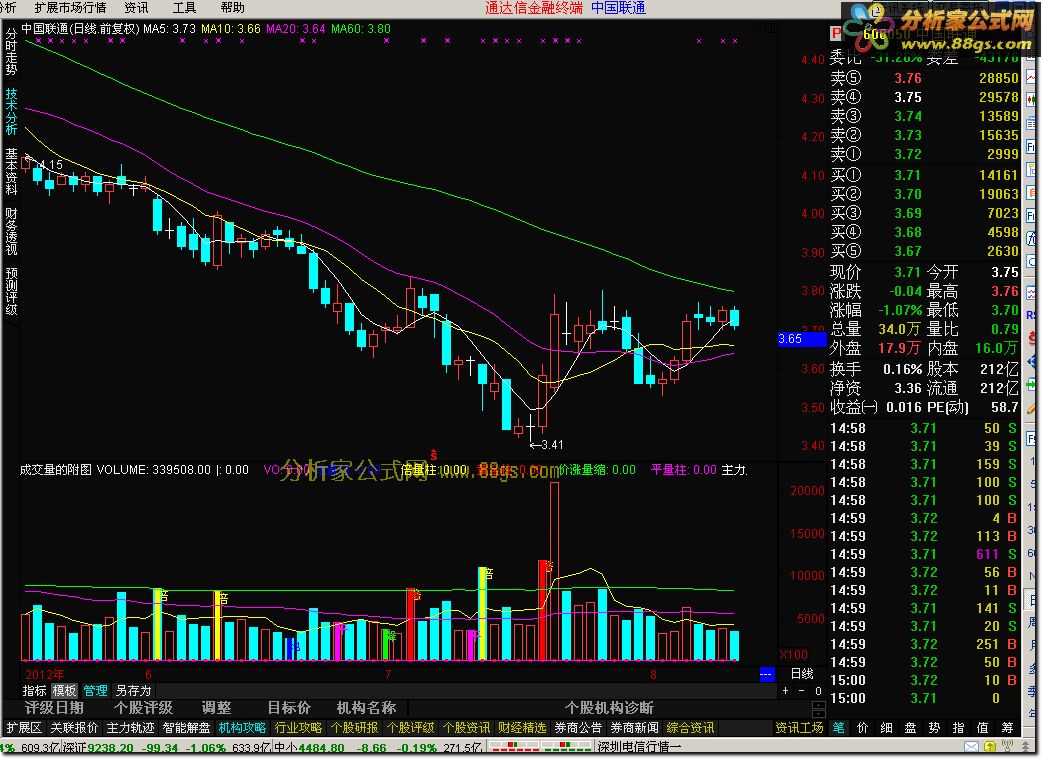The height and width of the screenshot is (759, 1043).
Task: Select the 势 tab
Action: [934, 728]
